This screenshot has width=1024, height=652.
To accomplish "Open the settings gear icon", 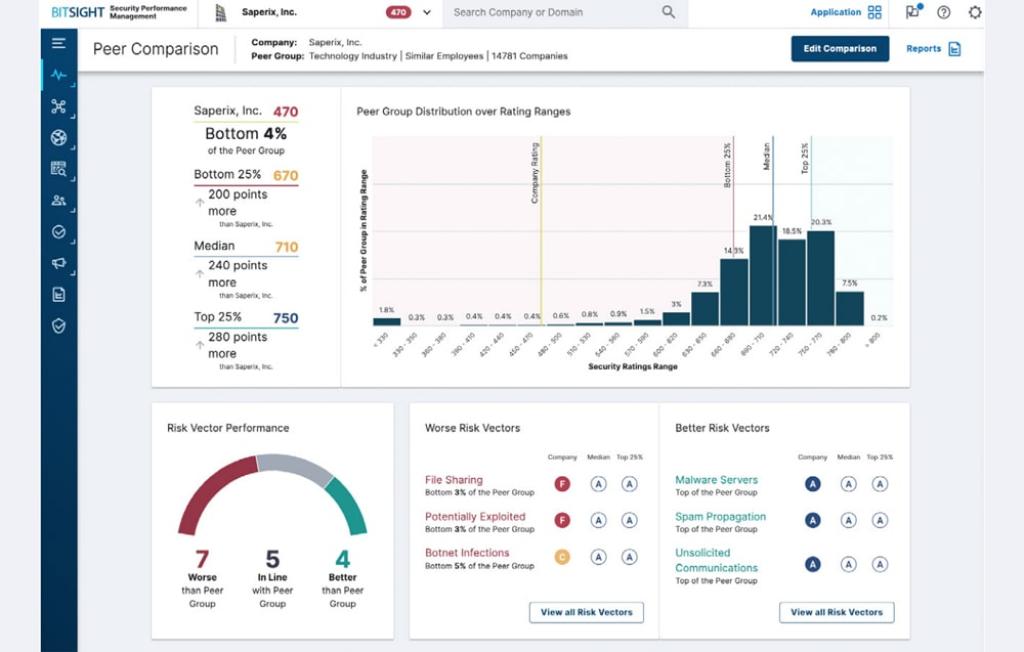I will (x=974, y=13).
